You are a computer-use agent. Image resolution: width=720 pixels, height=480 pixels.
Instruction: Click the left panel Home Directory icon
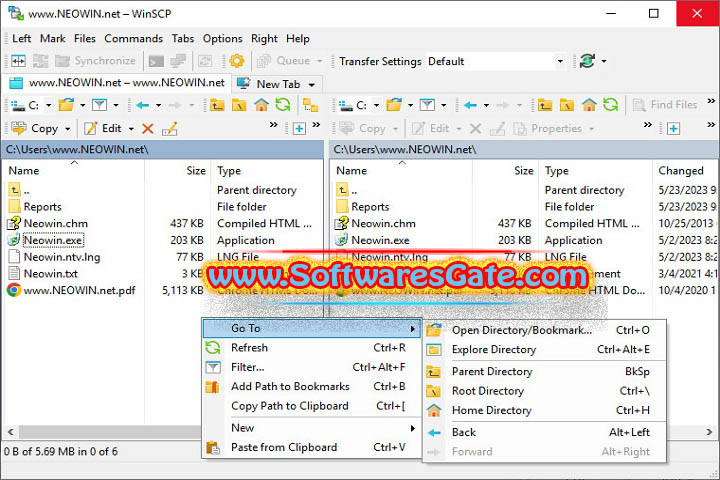[x=261, y=105]
